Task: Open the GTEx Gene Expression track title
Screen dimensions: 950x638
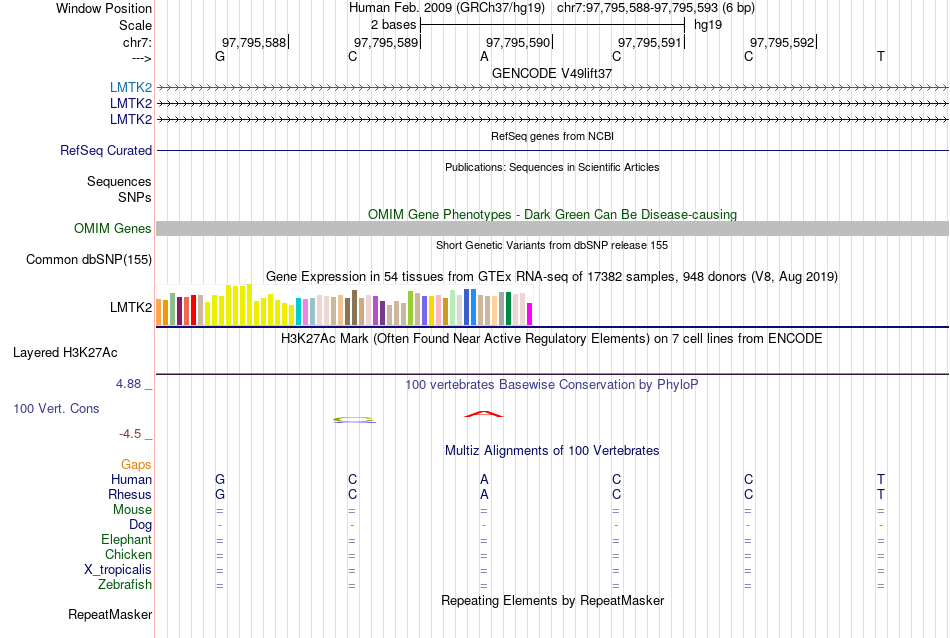Action: pos(552,277)
